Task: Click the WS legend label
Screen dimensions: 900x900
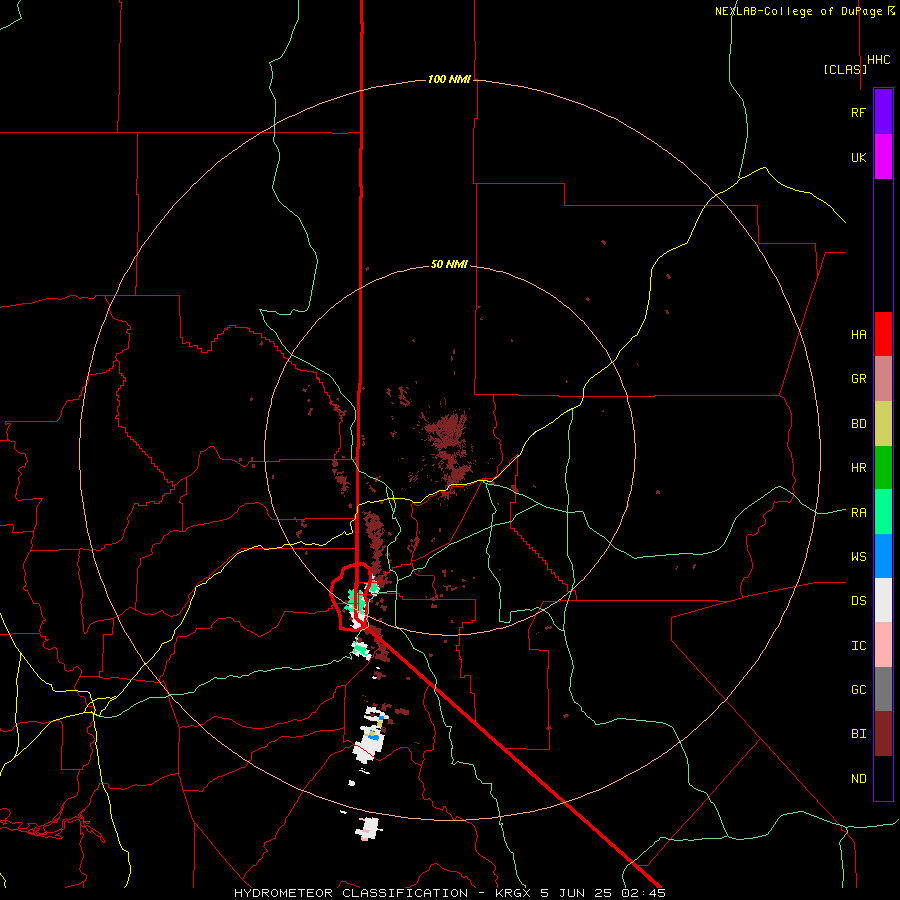Action: pyautogui.click(x=858, y=556)
